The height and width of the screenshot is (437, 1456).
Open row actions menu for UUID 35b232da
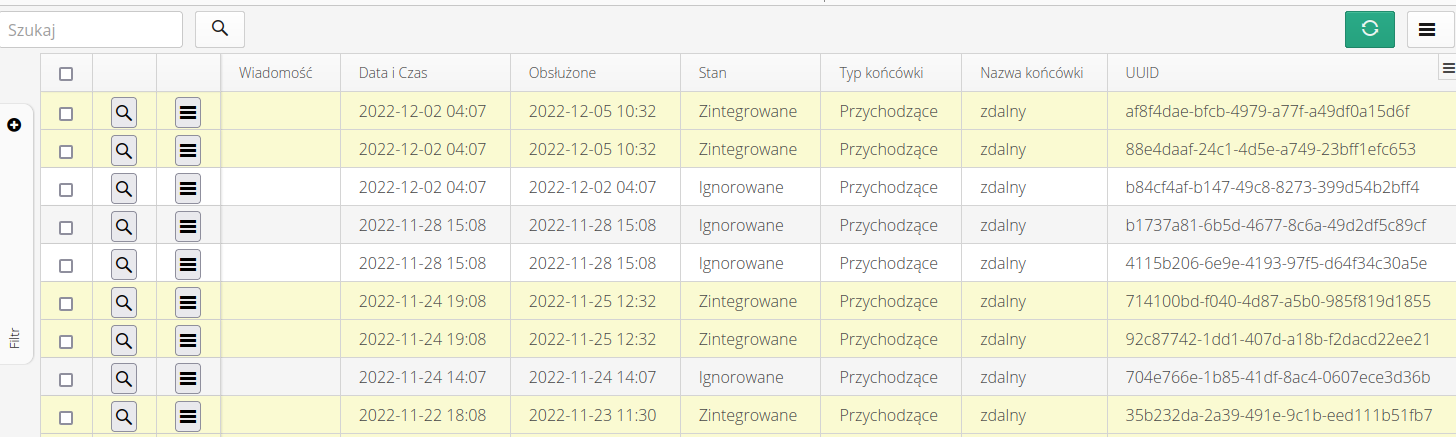pos(187,416)
